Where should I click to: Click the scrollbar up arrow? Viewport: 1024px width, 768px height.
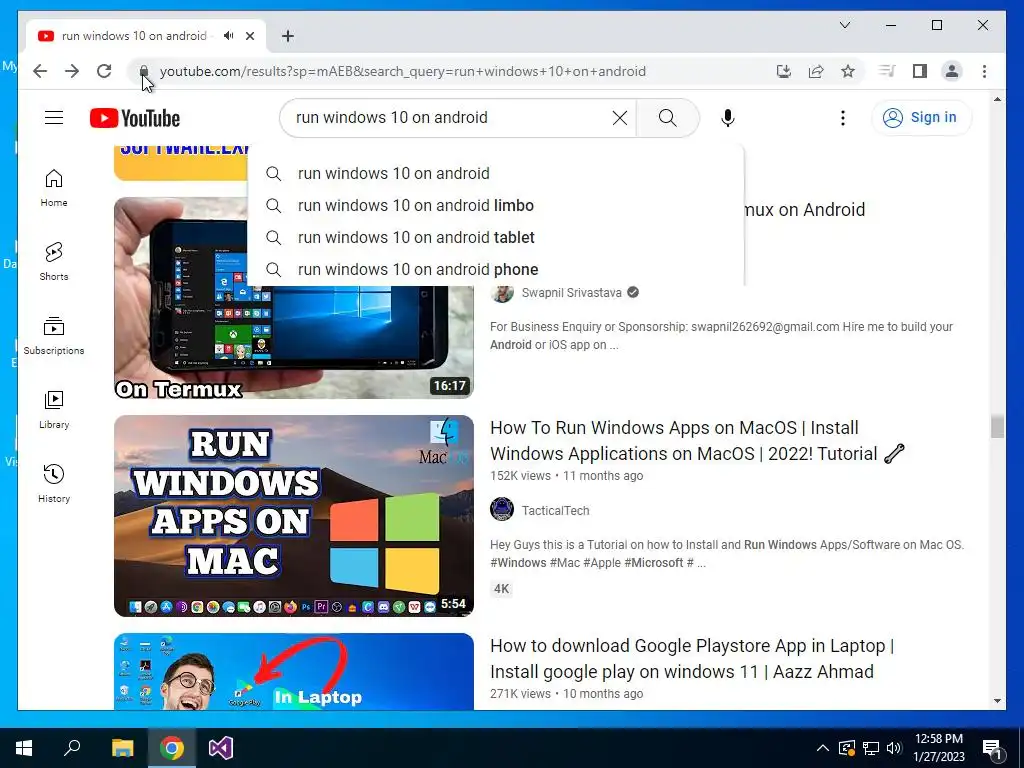pyautogui.click(x=997, y=100)
